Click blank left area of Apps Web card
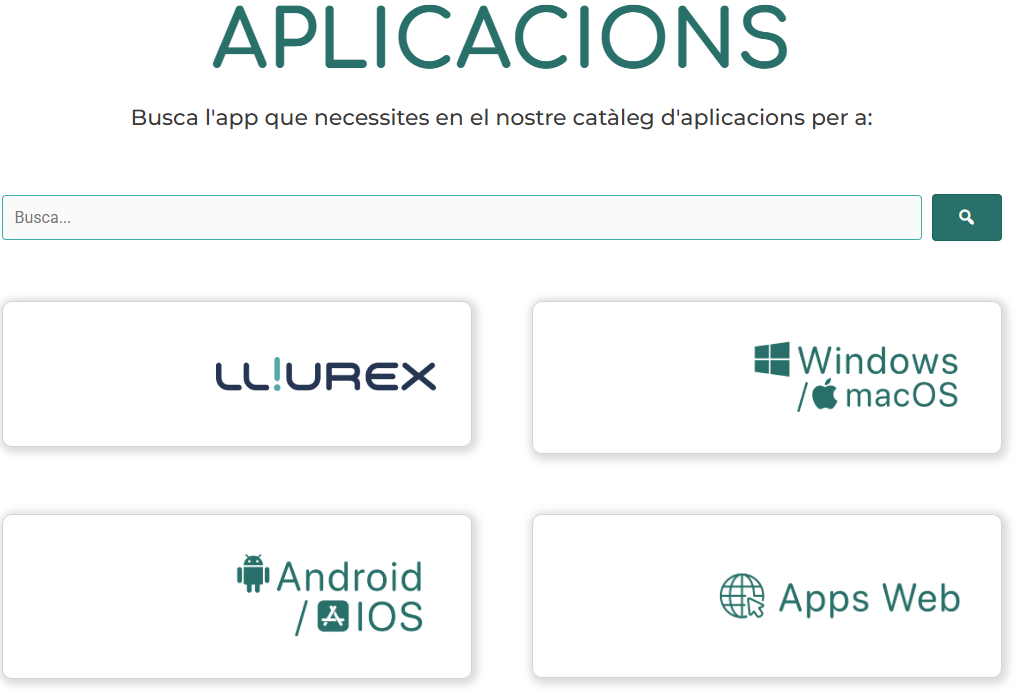This screenshot has height=700, width=1024. tap(620, 596)
